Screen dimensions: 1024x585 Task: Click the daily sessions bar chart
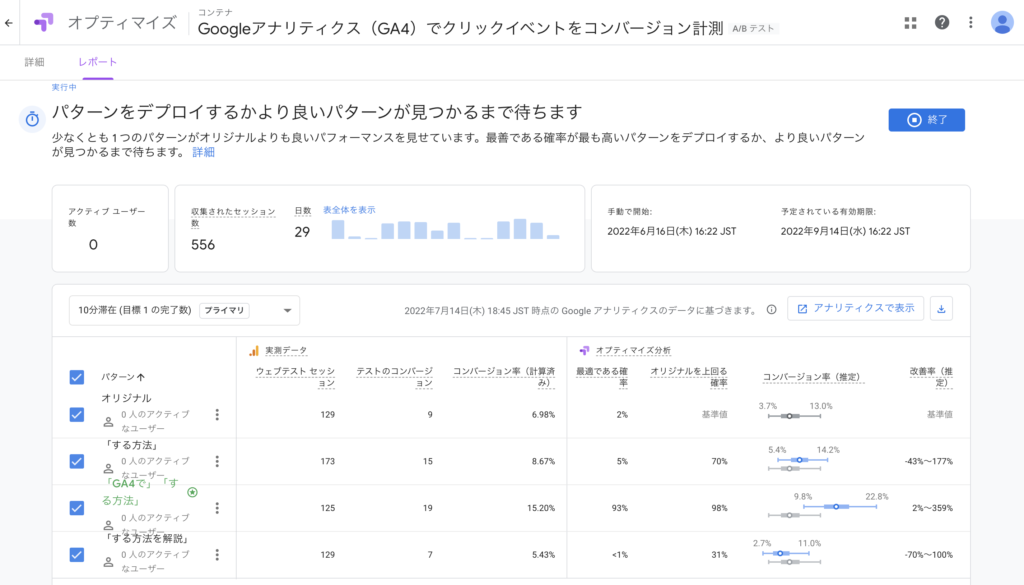point(445,229)
